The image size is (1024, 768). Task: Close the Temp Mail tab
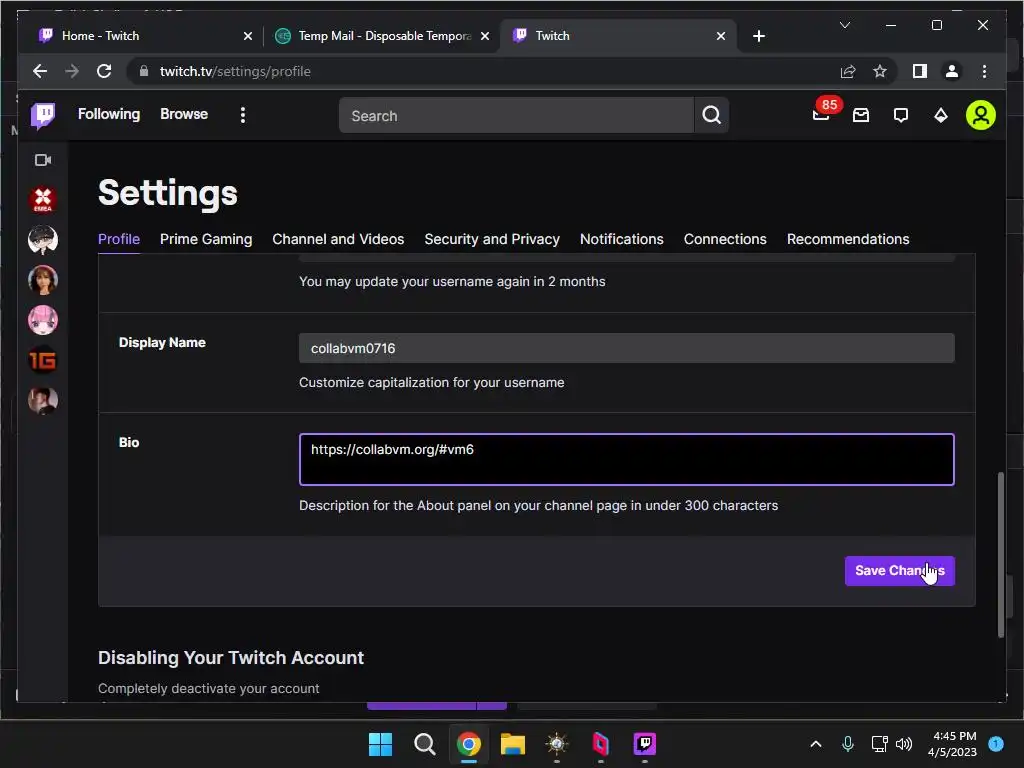485,36
